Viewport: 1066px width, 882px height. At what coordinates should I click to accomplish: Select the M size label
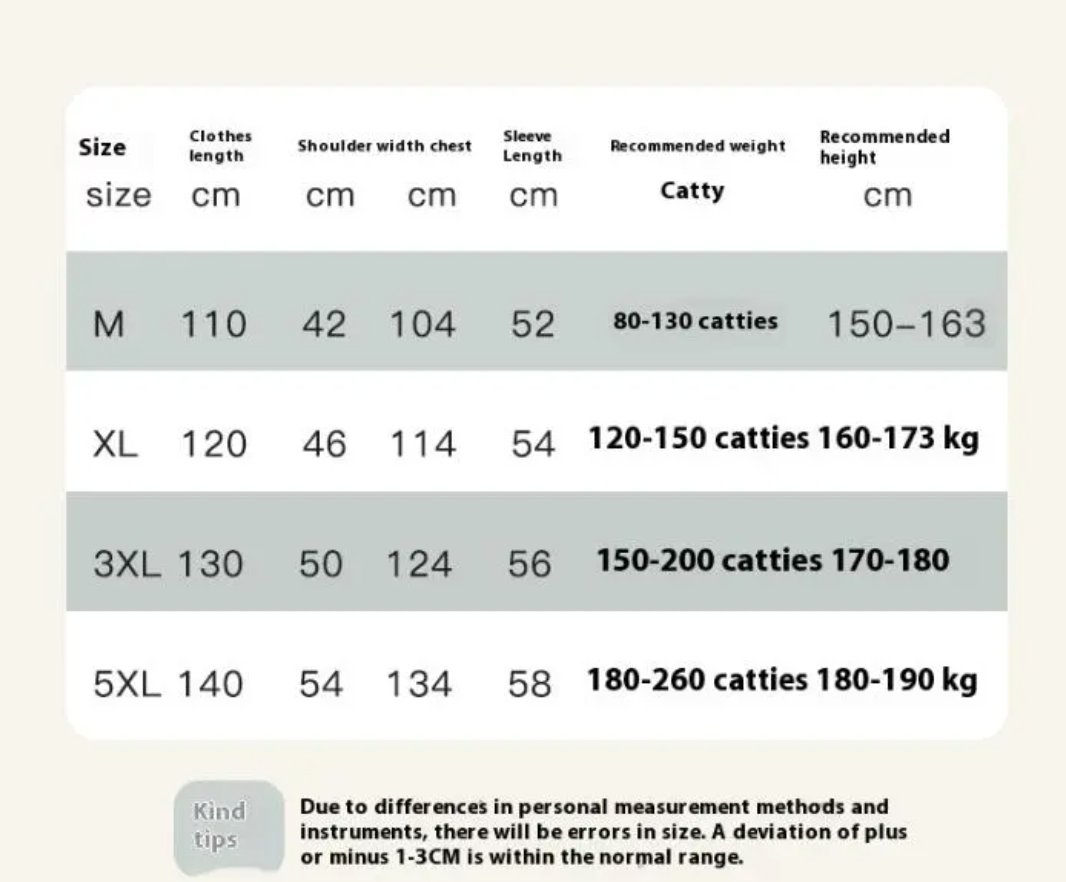[109, 324]
